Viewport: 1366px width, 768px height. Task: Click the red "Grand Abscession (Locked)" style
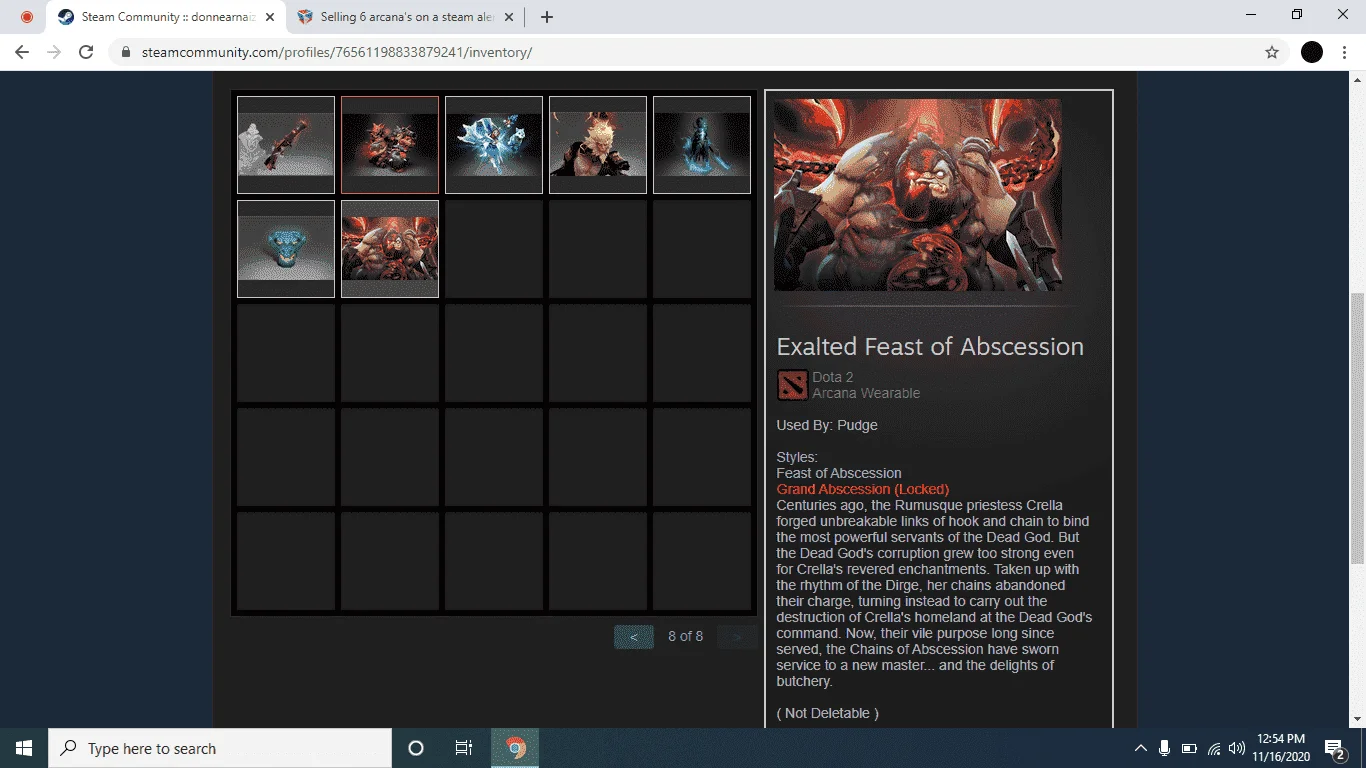click(863, 489)
